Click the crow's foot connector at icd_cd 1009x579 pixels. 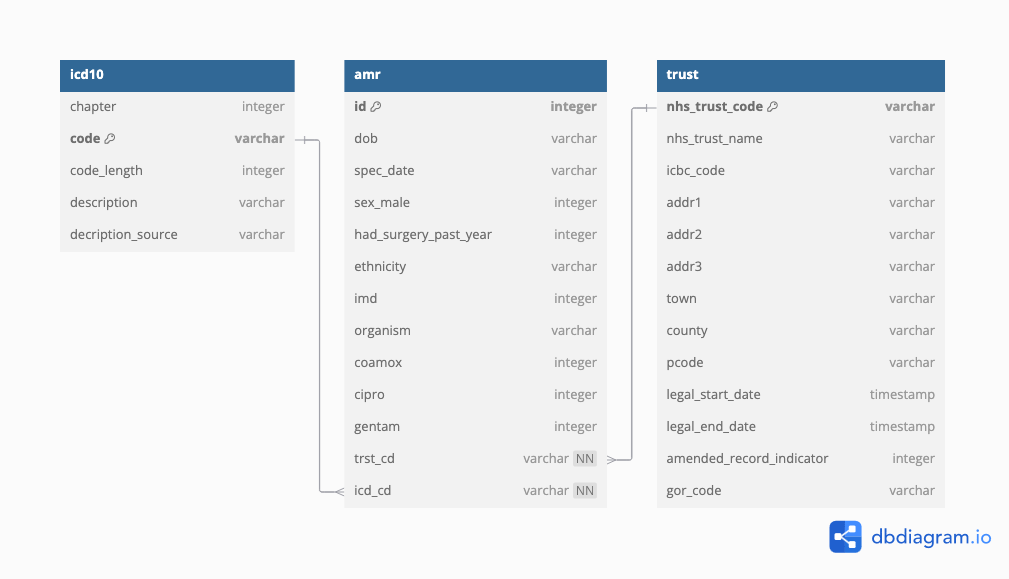click(x=339, y=492)
